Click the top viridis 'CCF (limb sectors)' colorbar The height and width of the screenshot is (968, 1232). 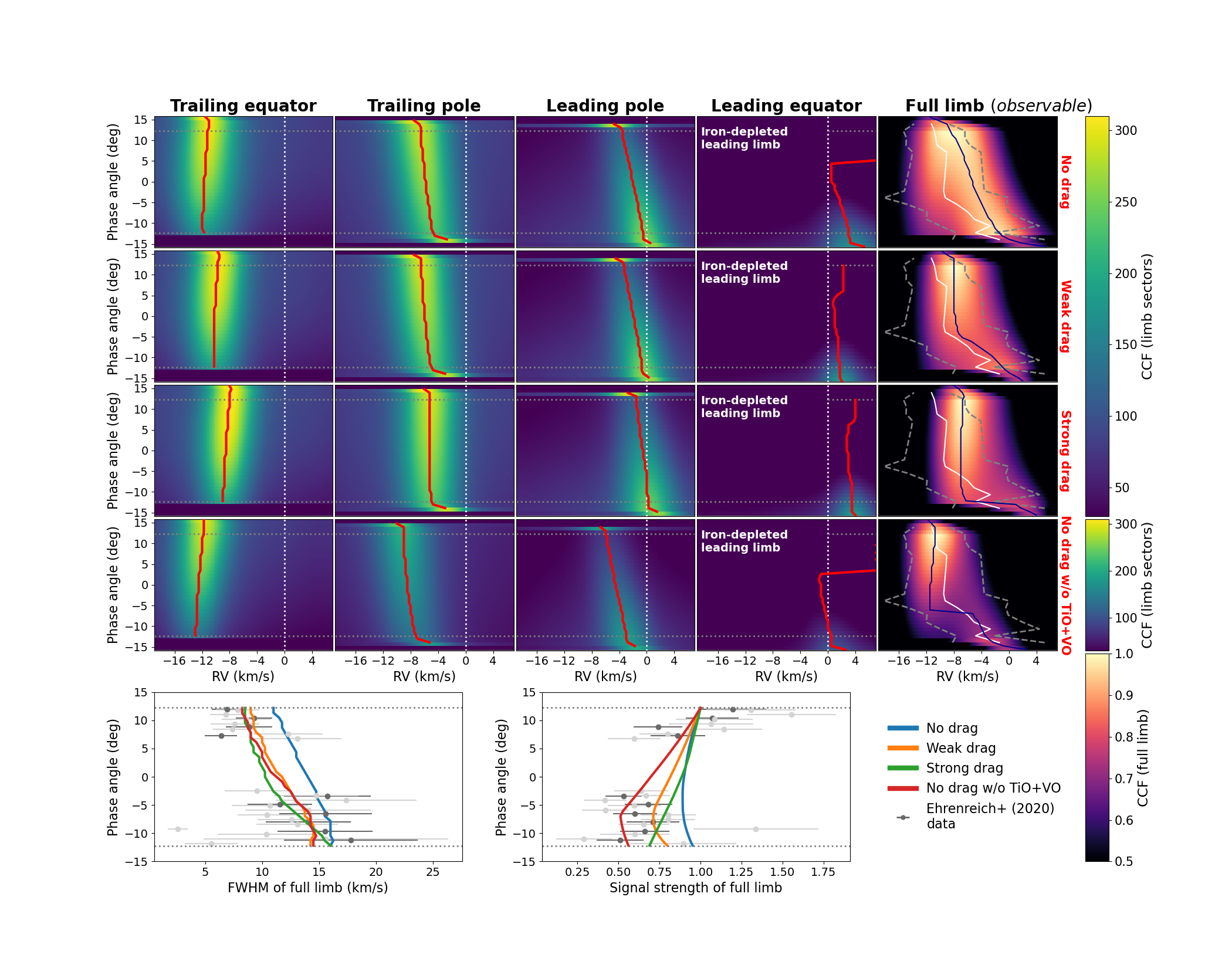tap(1097, 316)
